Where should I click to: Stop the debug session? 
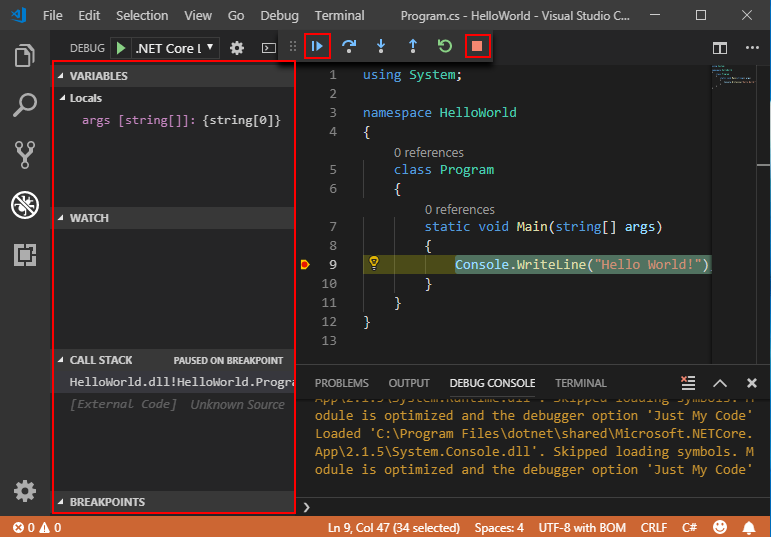pyautogui.click(x=478, y=46)
